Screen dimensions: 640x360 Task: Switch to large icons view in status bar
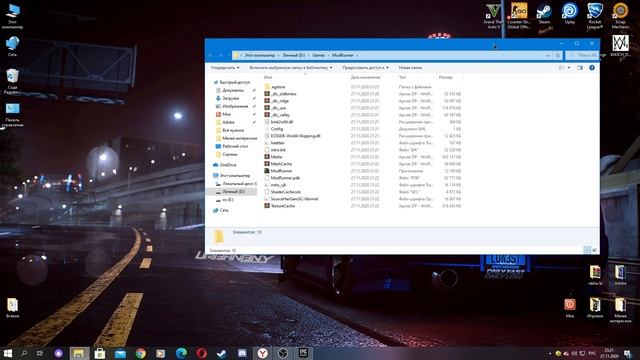[594, 250]
